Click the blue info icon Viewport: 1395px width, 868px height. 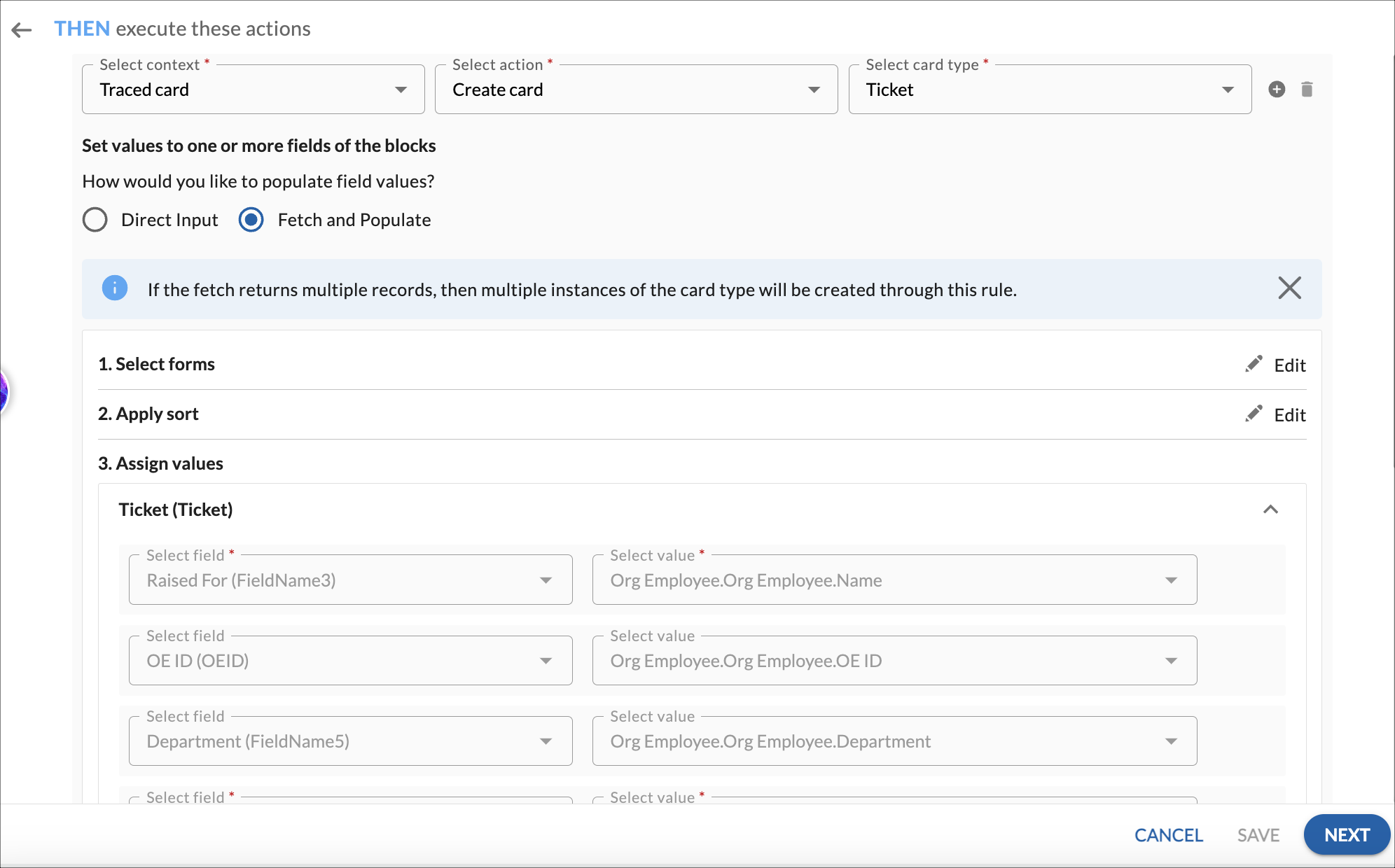[115, 288]
